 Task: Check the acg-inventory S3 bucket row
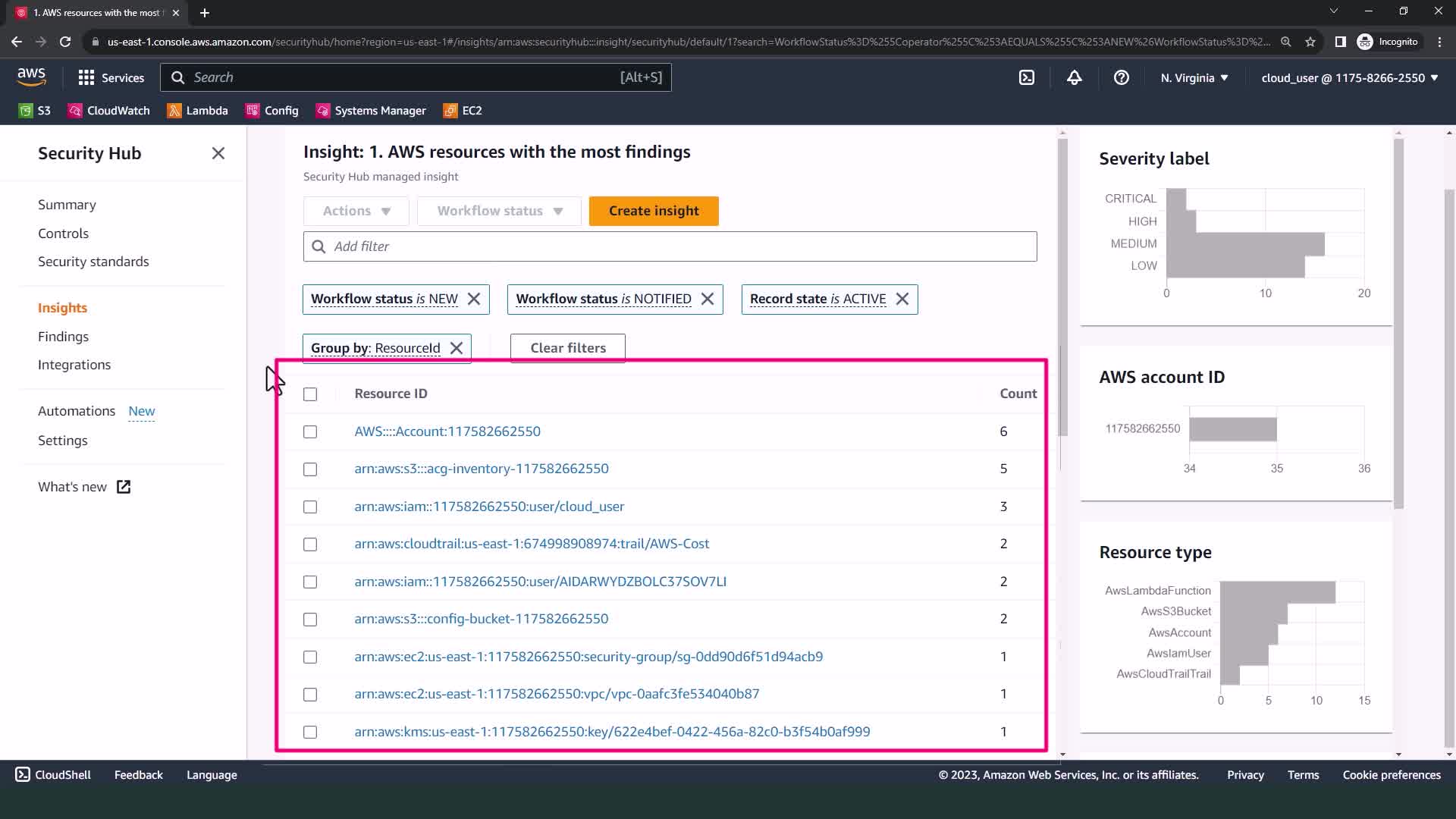click(x=310, y=469)
